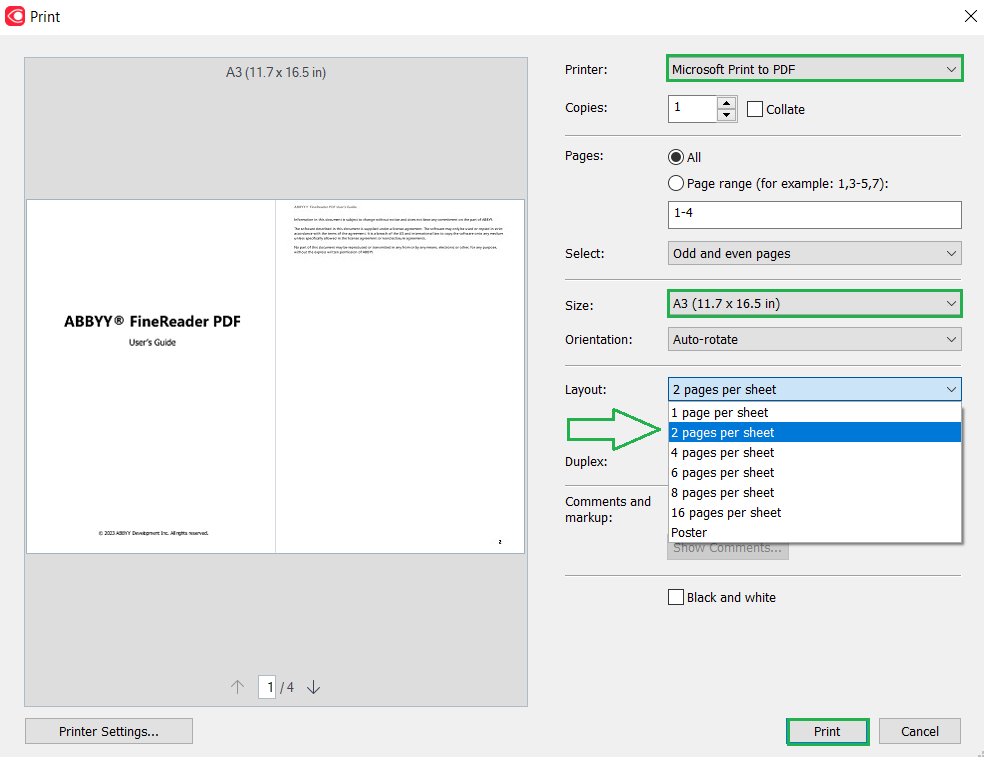Expand the Select dropdown for odd and even pages
984x757 pixels.
pos(814,254)
